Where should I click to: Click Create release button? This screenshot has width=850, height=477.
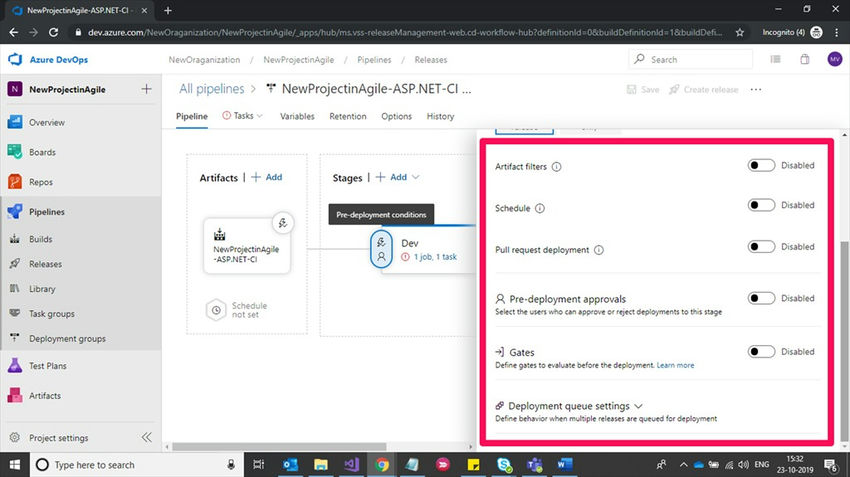point(704,89)
